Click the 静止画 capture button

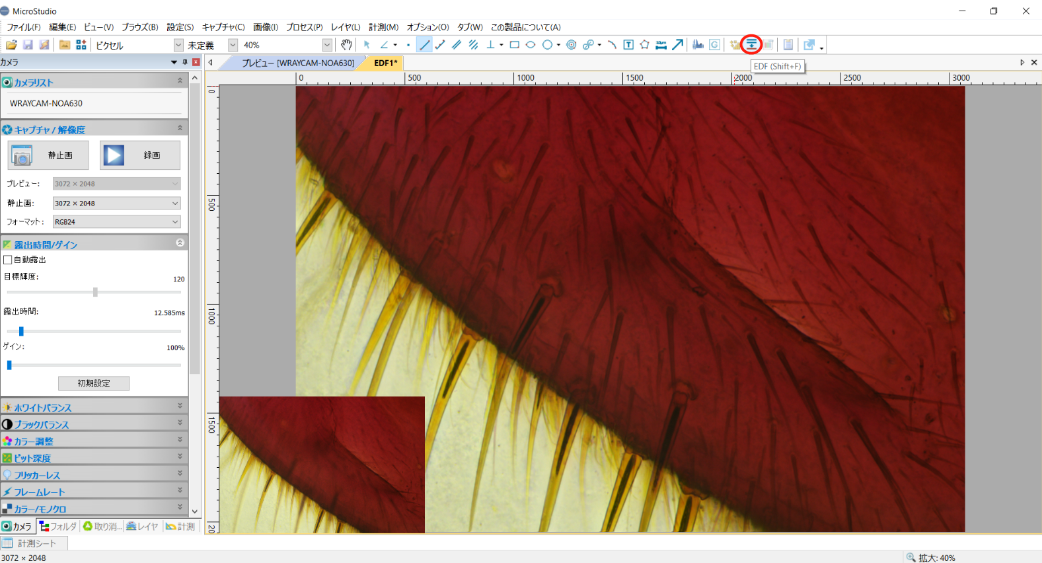point(48,155)
